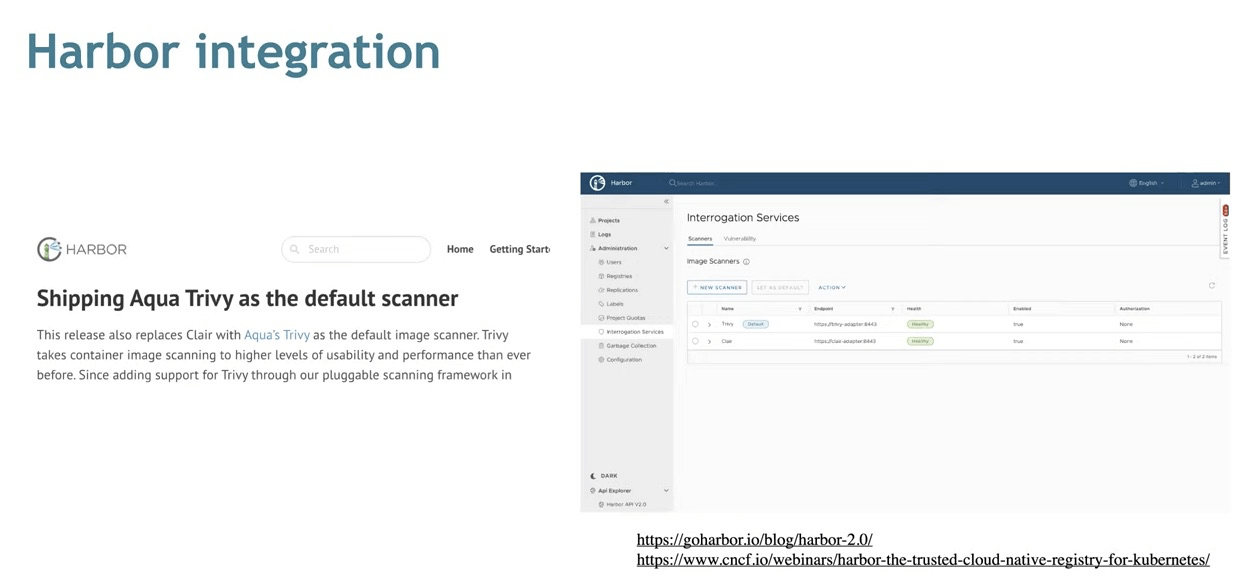Click the Healthy badge in Trivy row
The image size is (1246, 585).
[x=920, y=324]
